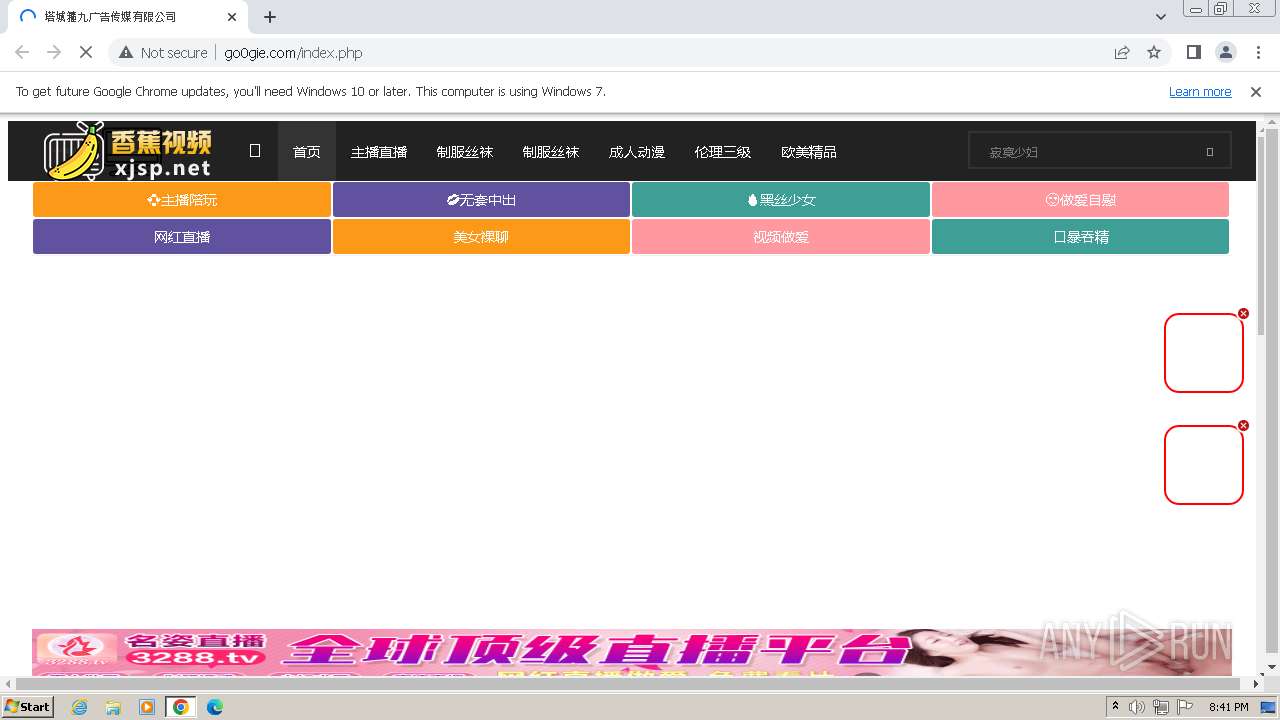The image size is (1280, 720).
Task: Open Chrome's three-dot menu
Action: click(x=1256, y=52)
